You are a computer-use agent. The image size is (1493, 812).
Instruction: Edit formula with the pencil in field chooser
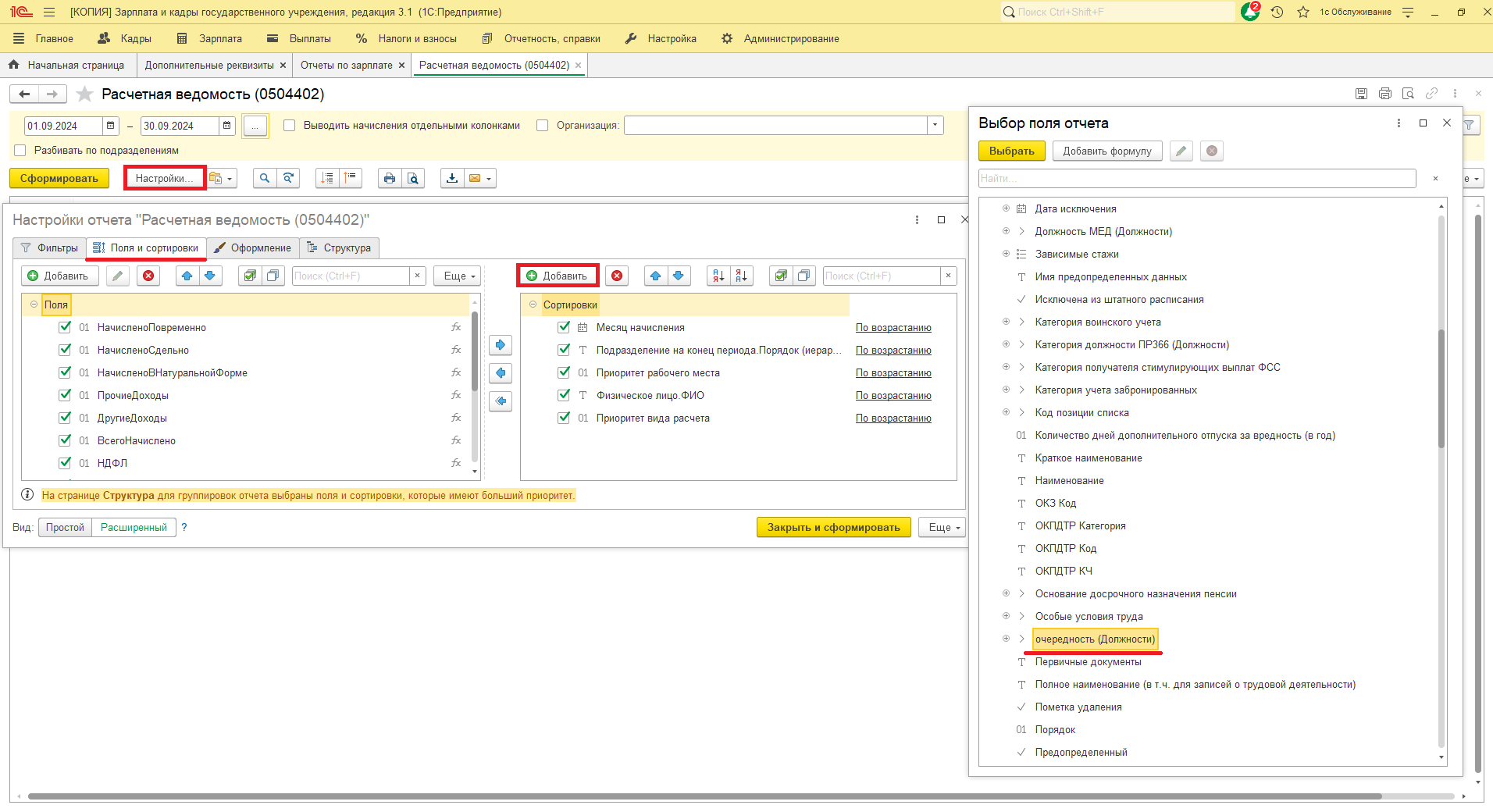[x=1181, y=151]
